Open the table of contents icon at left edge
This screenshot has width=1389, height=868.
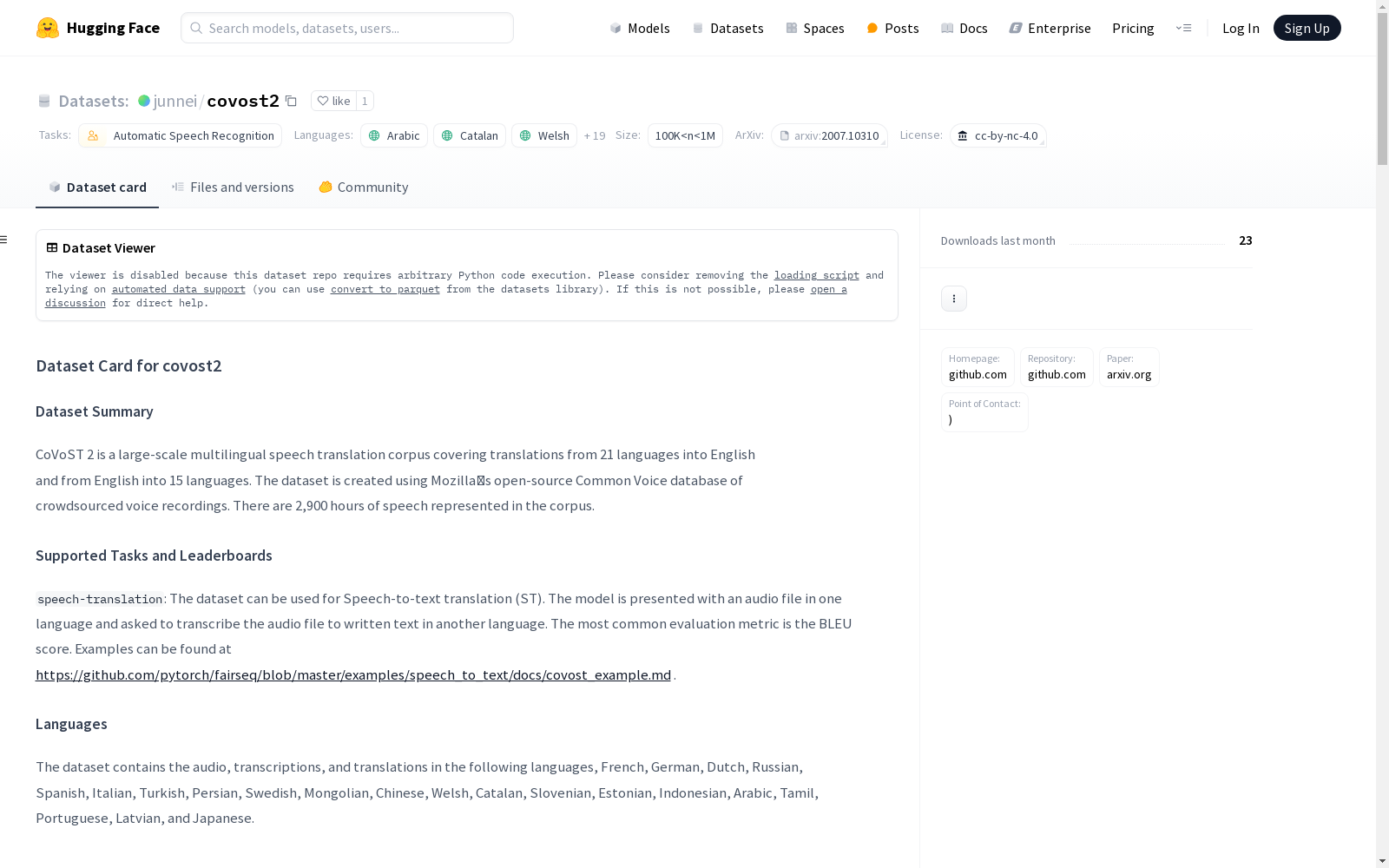pyautogui.click(x=4, y=240)
